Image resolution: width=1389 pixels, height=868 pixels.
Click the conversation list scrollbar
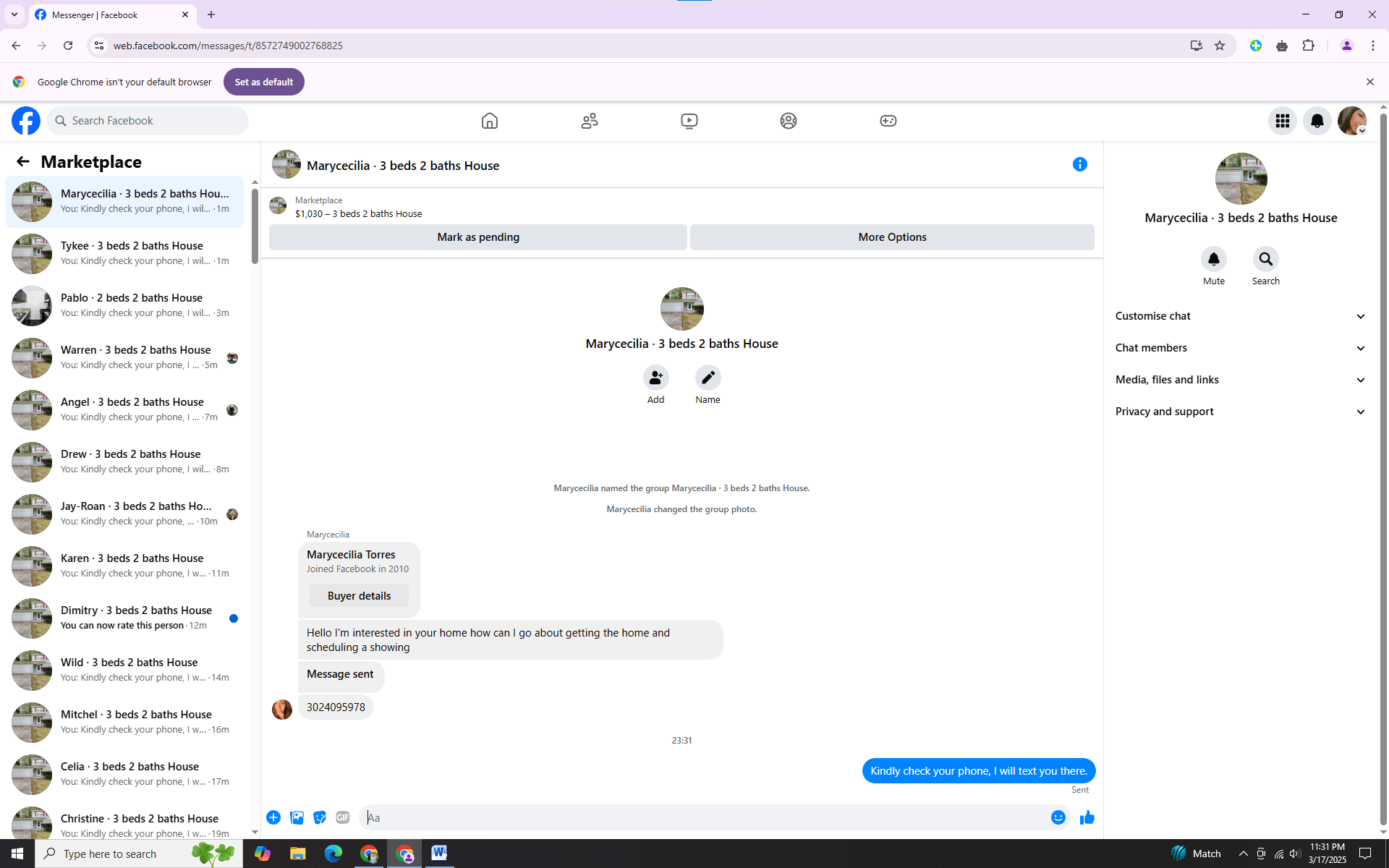[x=255, y=226]
